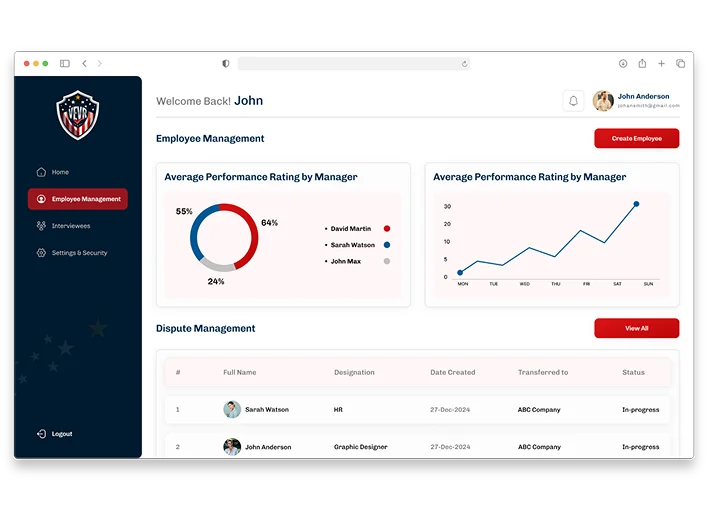
Task: Click the browser download icon
Action: [x=623, y=63]
